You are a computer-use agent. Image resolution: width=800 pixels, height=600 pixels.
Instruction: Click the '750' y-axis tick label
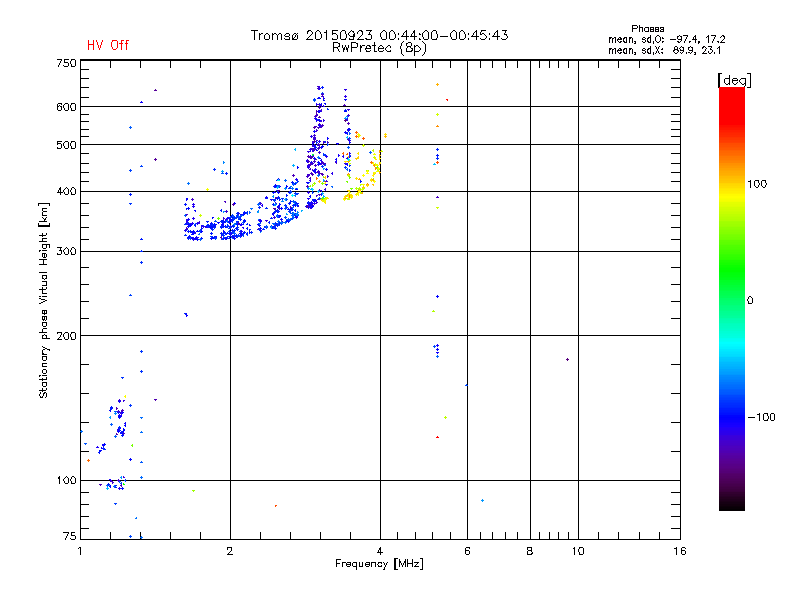pos(66,64)
